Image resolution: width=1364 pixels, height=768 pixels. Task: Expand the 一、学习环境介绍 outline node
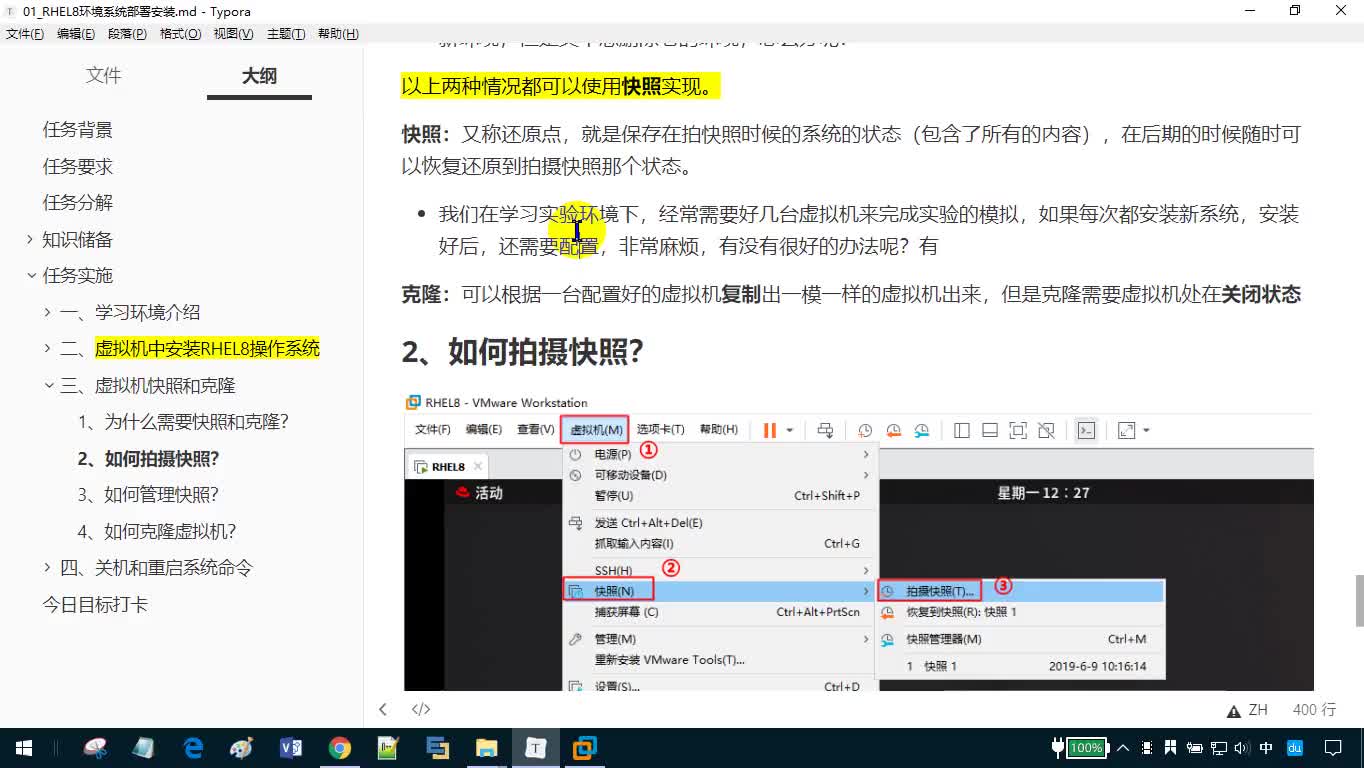(x=48, y=312)
